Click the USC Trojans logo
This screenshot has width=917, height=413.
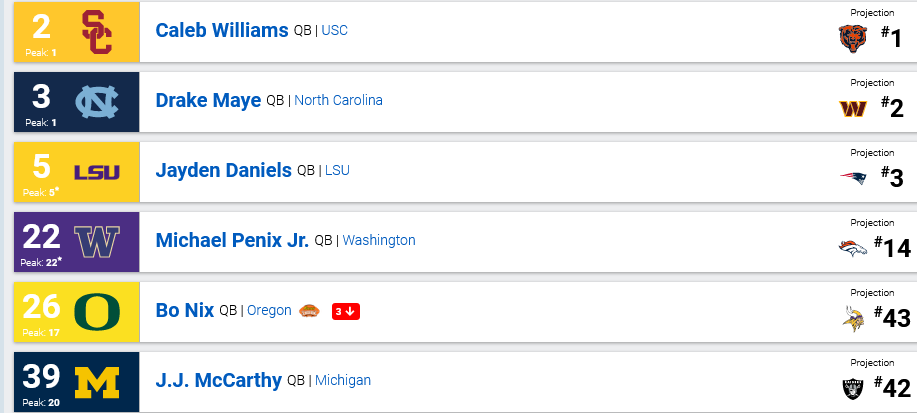pos(95,31)
